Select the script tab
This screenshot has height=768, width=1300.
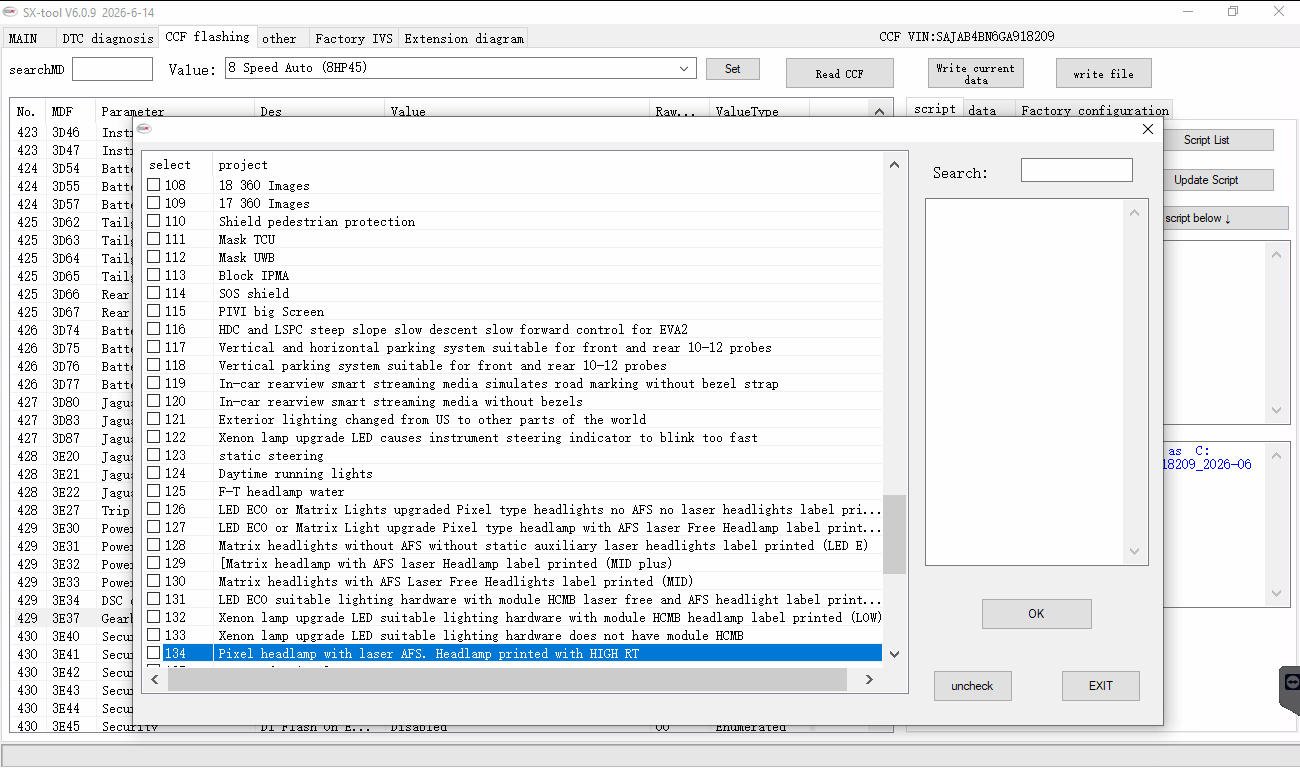tap(934, 109)
